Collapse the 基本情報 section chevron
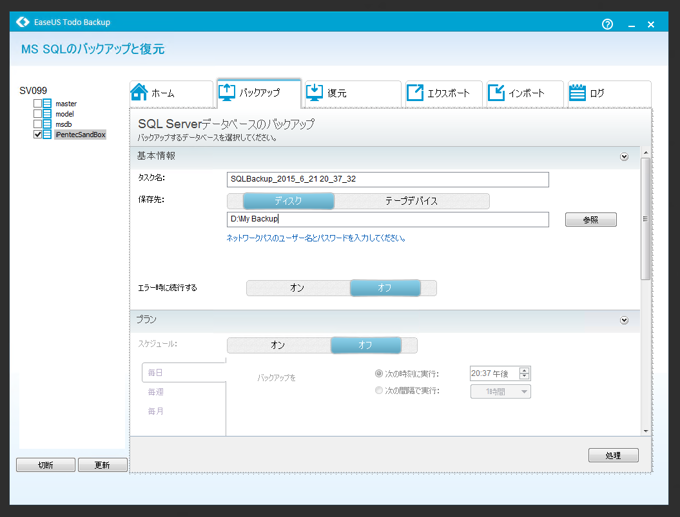 624,157
